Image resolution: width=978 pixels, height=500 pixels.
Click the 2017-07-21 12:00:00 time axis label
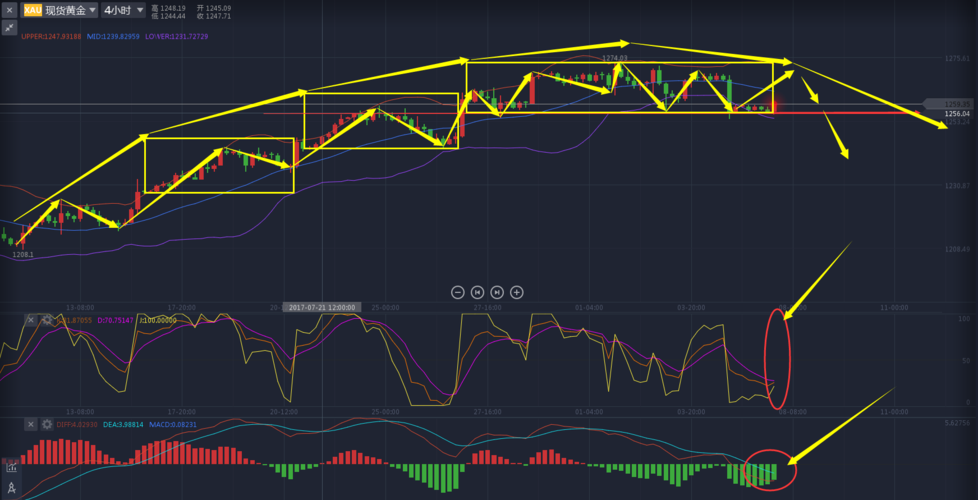tap(322, 307)
